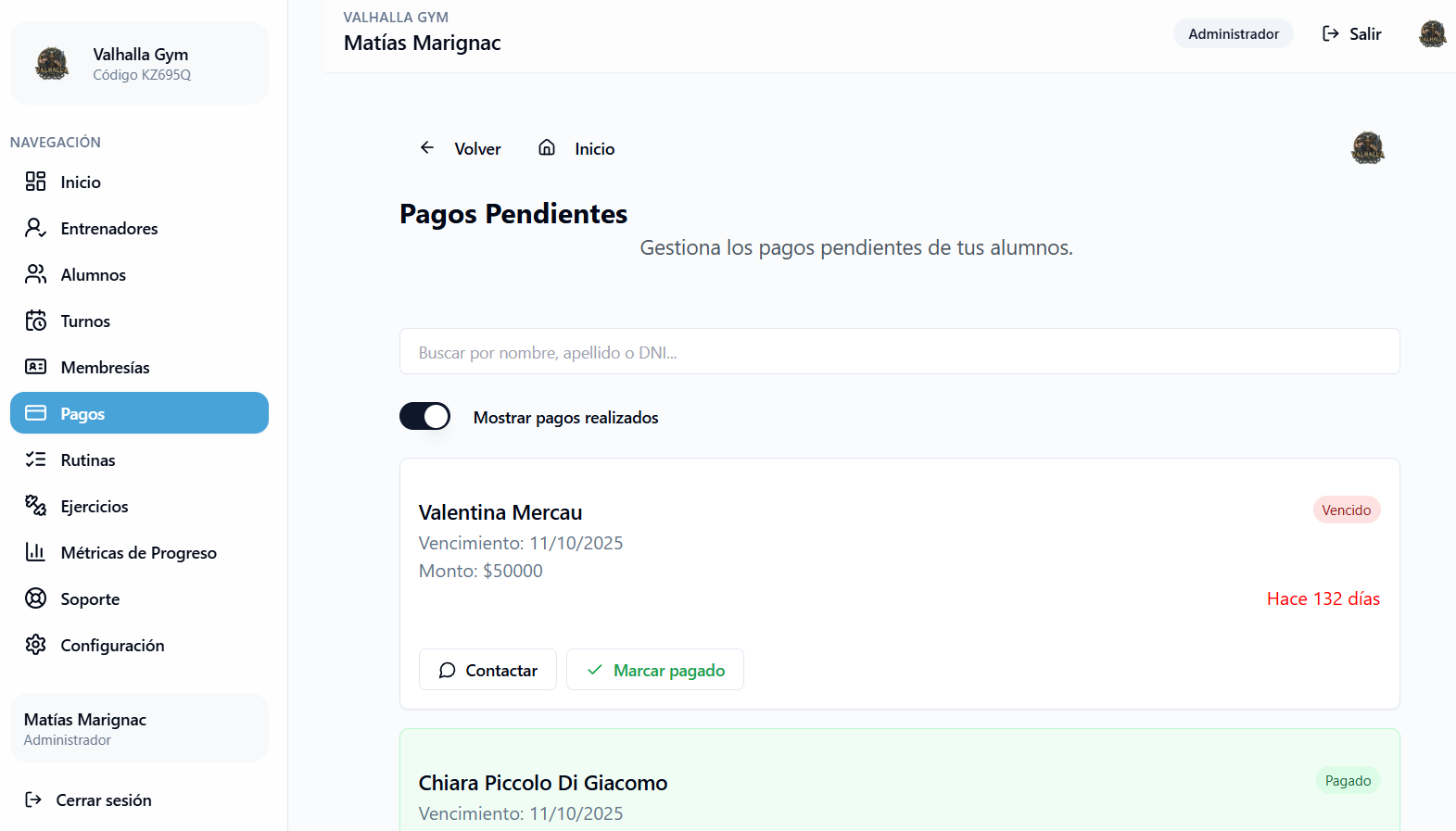This screenshot has width=1456, height=831.
Task: Open Membresías via its card icon
Action: pyautogui.click(x=35, y=367)
